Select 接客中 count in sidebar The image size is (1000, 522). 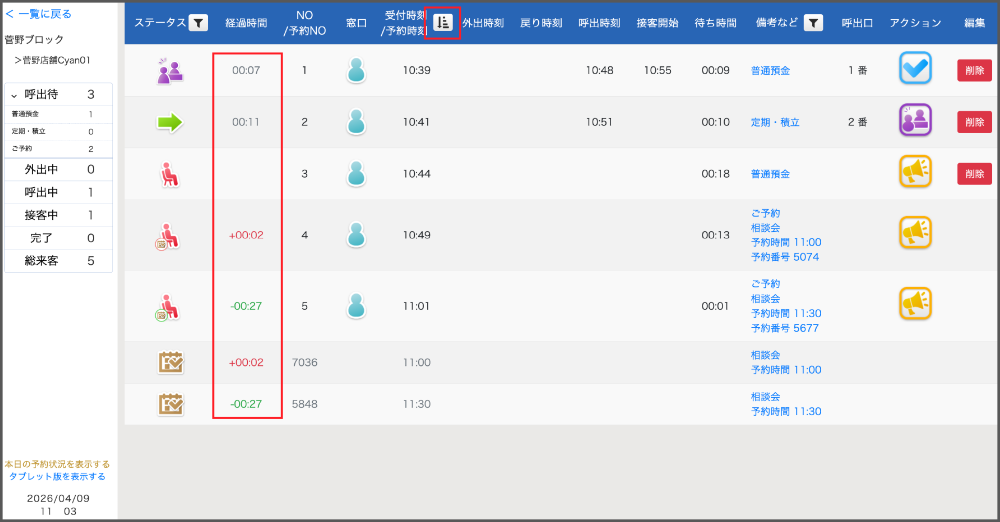pos(59,215)
